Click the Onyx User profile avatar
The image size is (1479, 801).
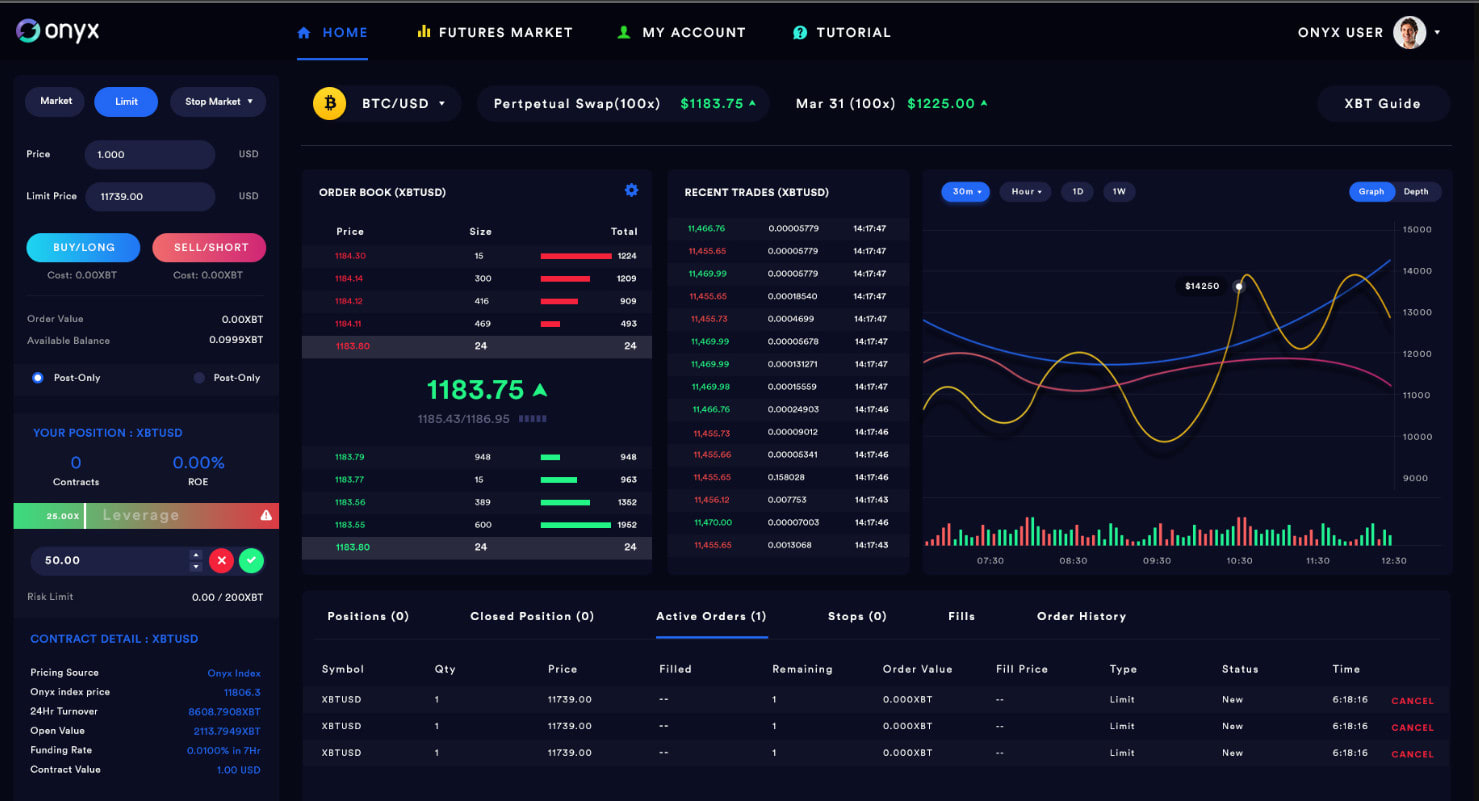pyautogui.click(x=1410, y=32)
